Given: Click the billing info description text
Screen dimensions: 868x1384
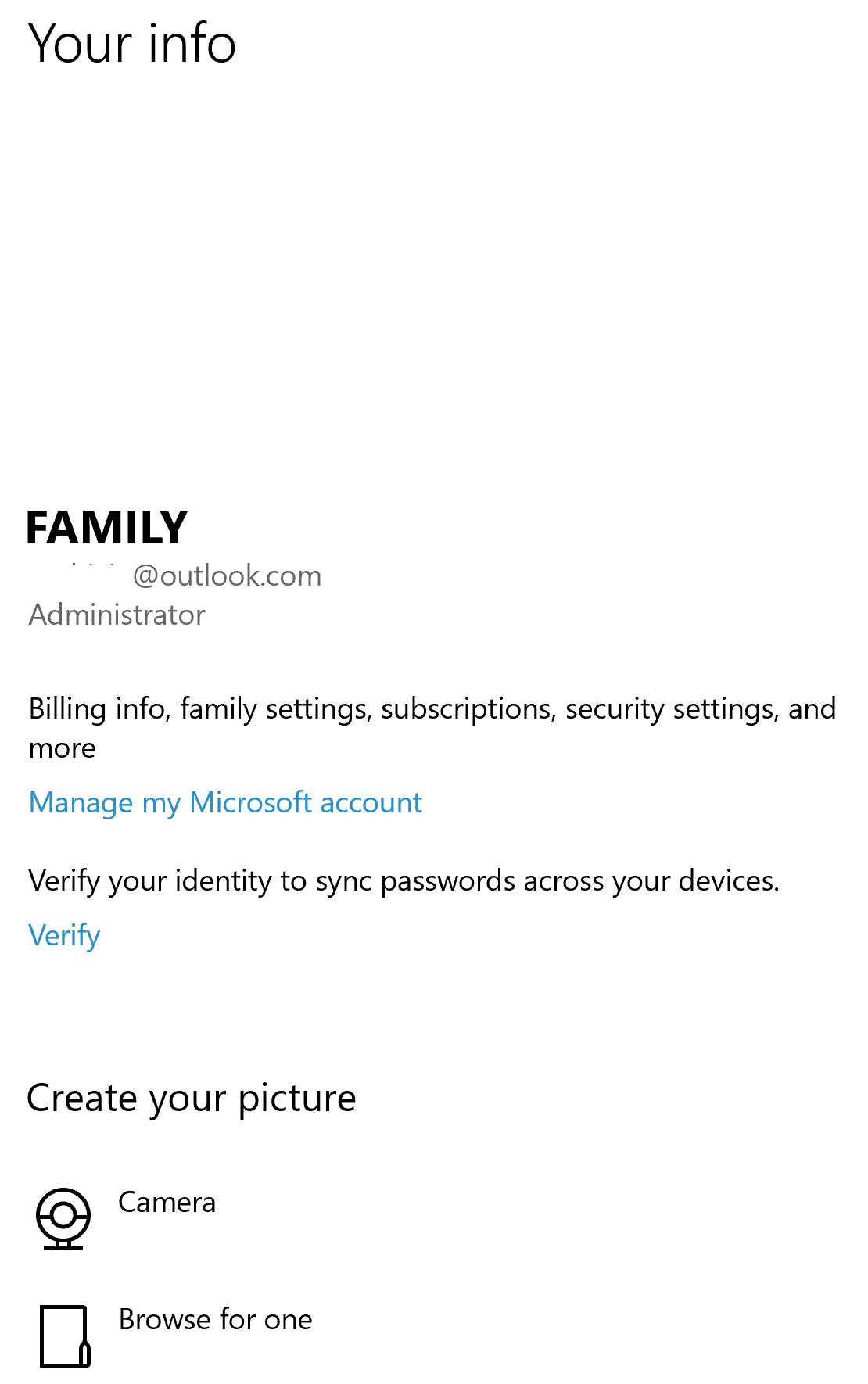Looking at the screenshot, I should 432,727.
